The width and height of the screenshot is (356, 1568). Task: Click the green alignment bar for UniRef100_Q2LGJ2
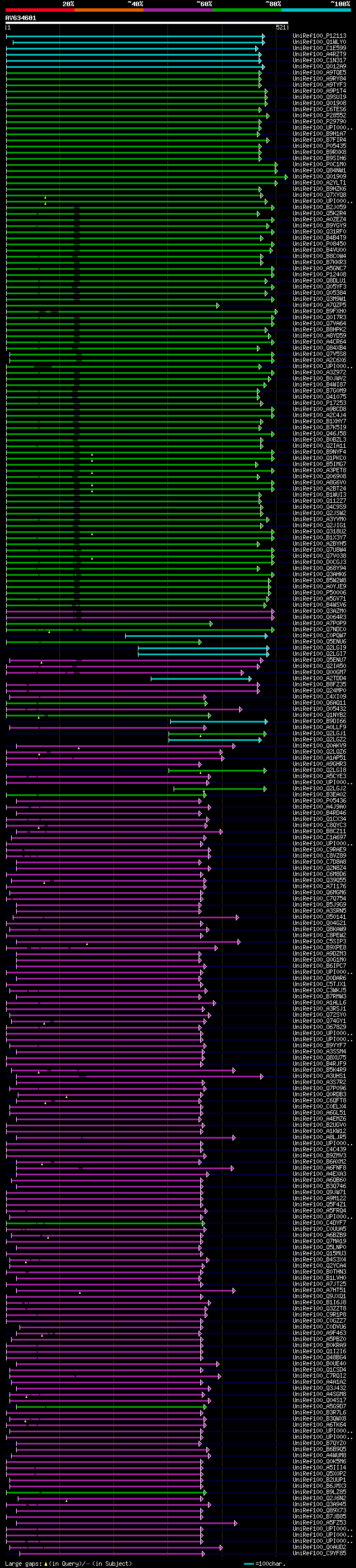220,789
